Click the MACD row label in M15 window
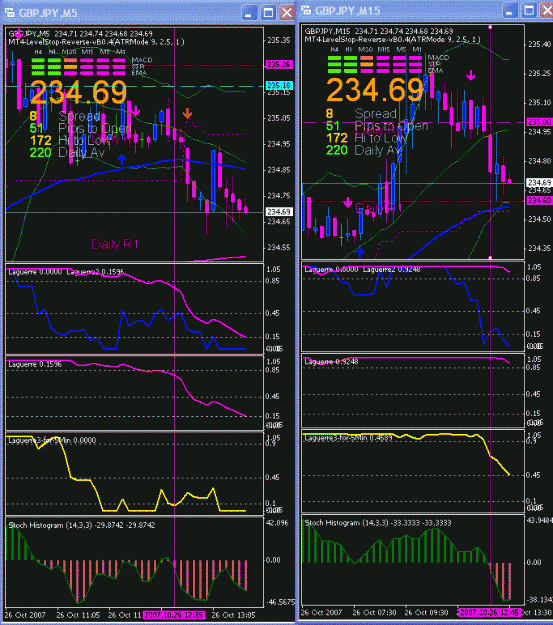The image size is (553, 625). (x=438, y=57)
